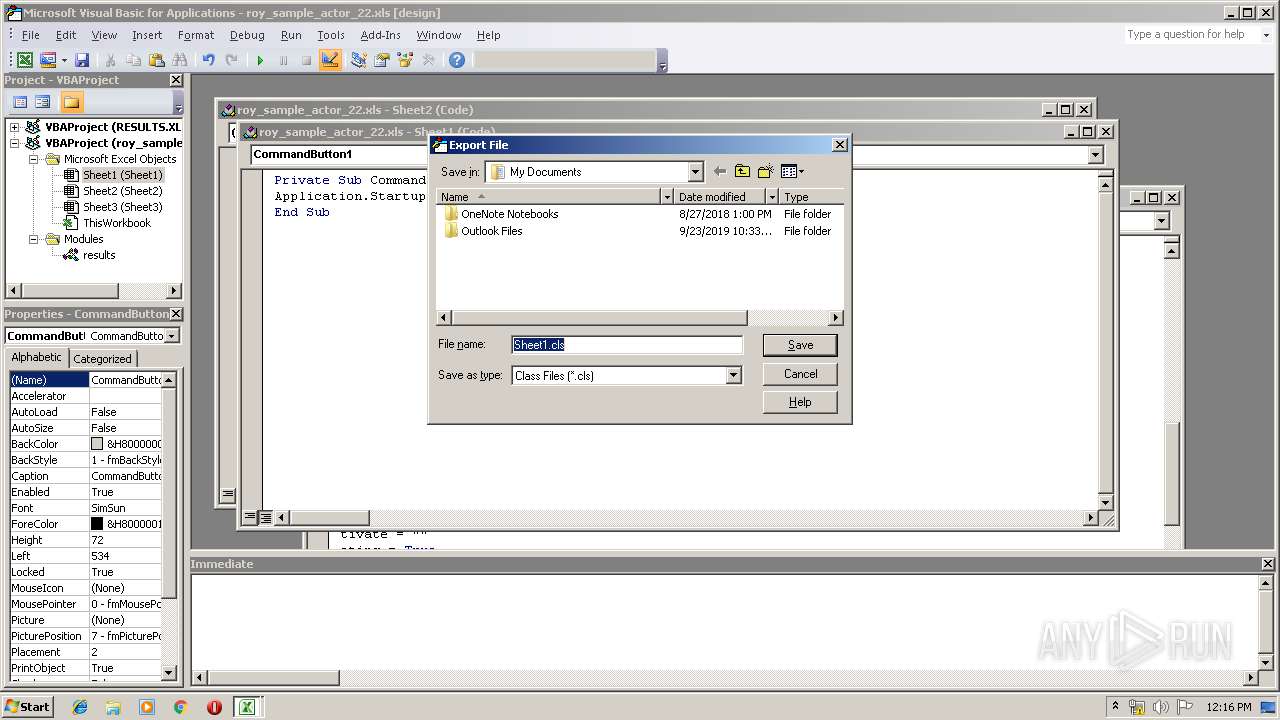Click the Undo toolbar icon
Image resolution: width=1280 pixels, height=720 pixels.
pyautogui.click(x=208, y=60)
